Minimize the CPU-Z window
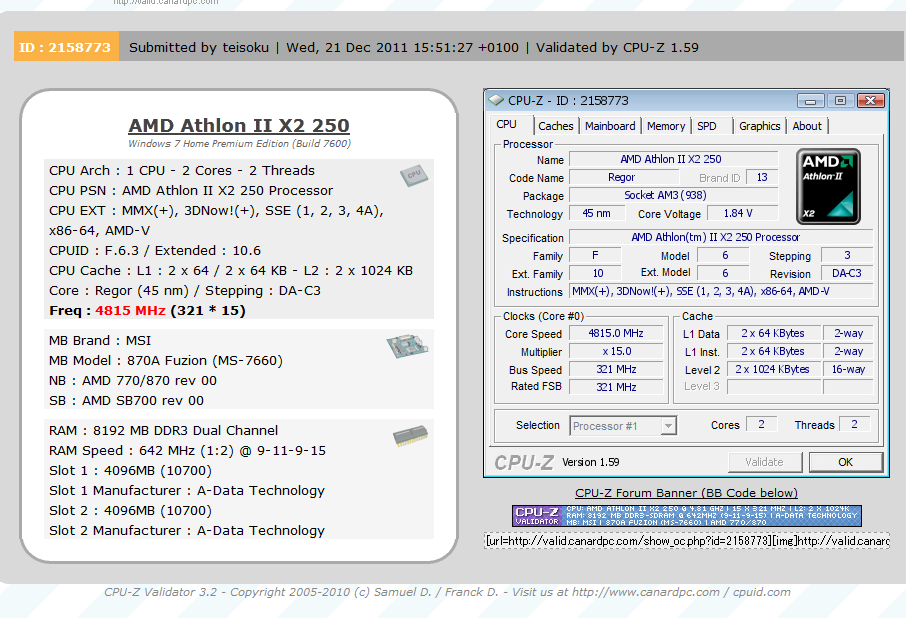Viewport: 906px width, 618px height. click(811, 101)
